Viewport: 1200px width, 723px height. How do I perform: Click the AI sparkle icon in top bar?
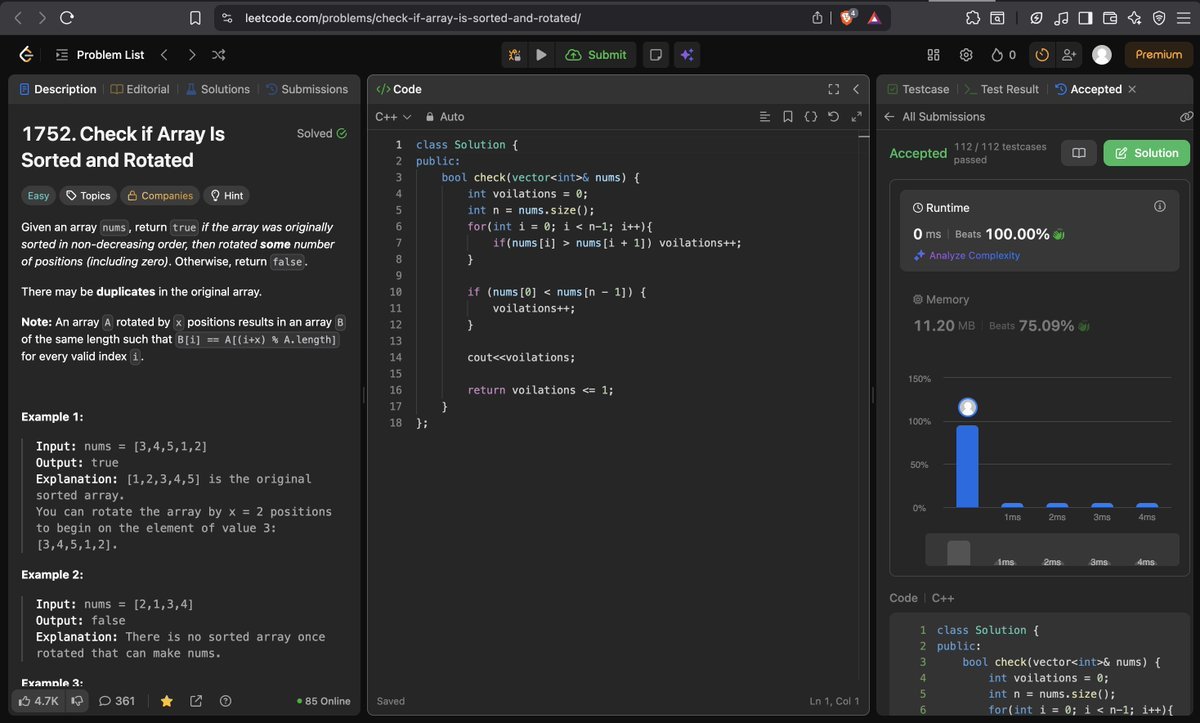pyautogui.click(x=687, y=55)
